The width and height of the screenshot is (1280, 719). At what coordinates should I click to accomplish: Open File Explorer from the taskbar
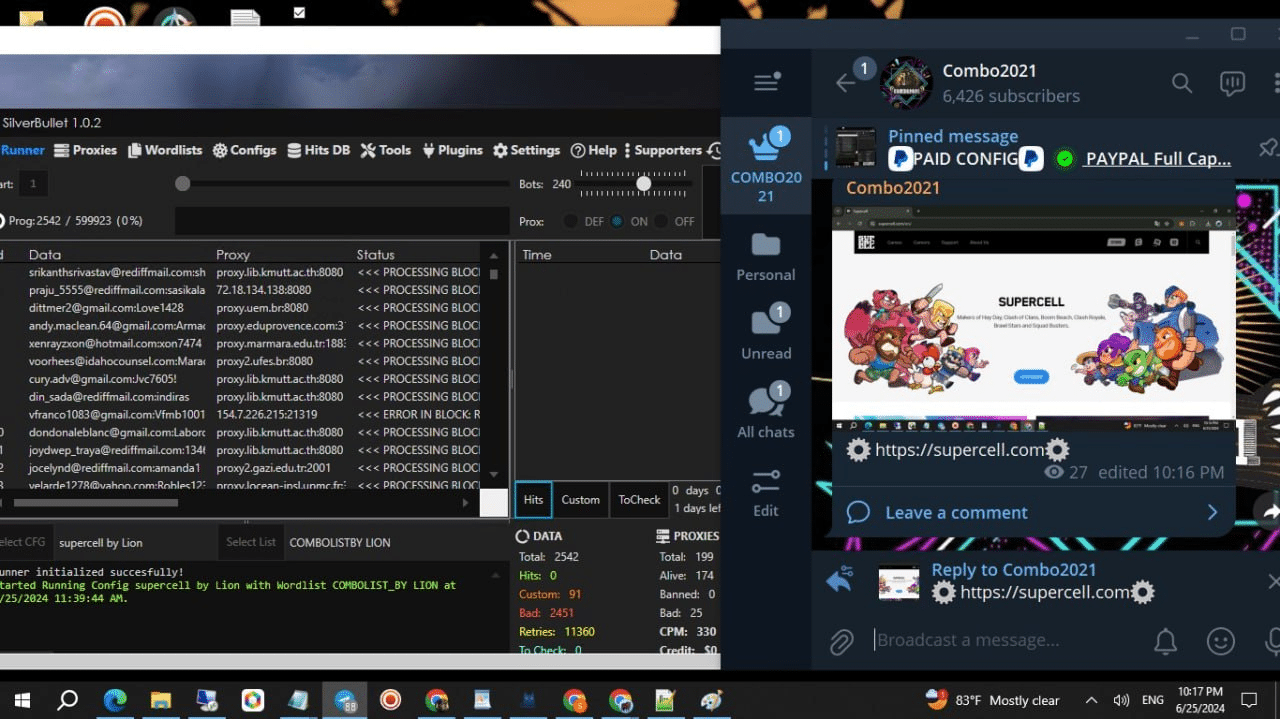click(x=161, y=700)
